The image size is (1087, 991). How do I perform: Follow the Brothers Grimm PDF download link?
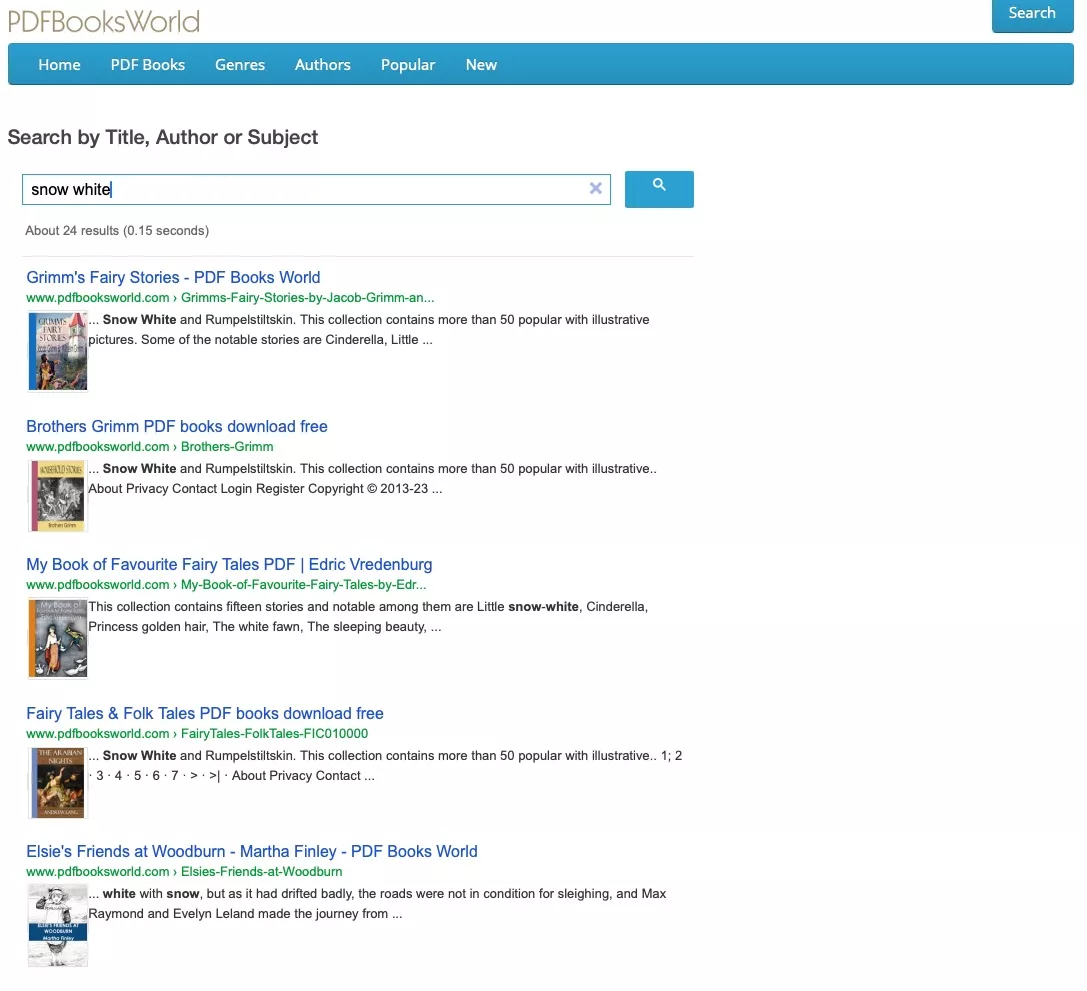pos(177,426)
